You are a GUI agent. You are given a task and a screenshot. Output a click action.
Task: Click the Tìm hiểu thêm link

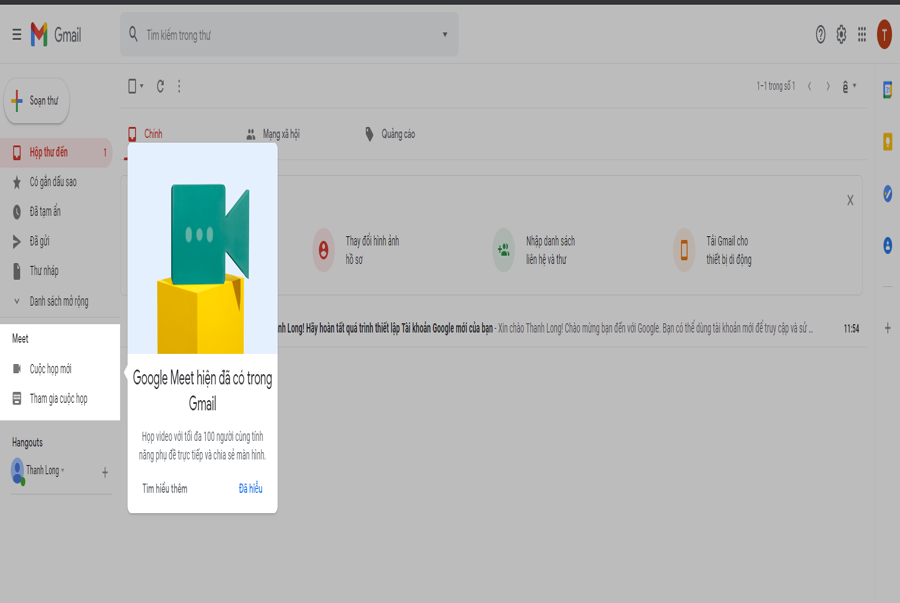click(x=165, y=488)
